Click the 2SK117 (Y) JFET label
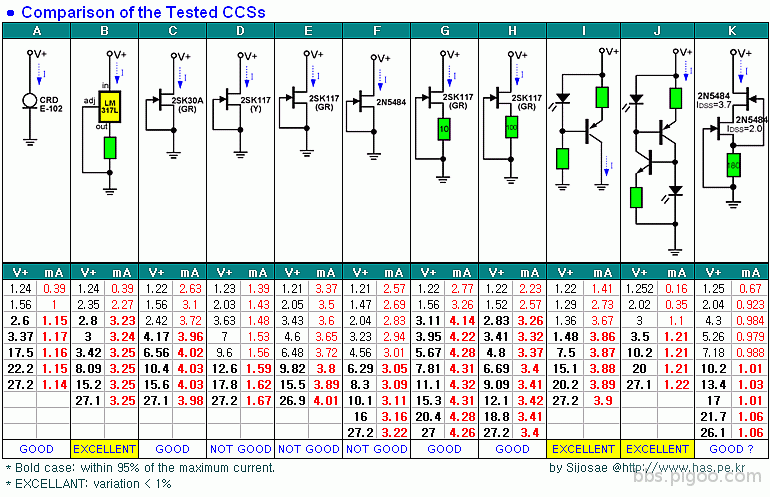This screenshot has width=770, height=497. [x=255, y=104]
